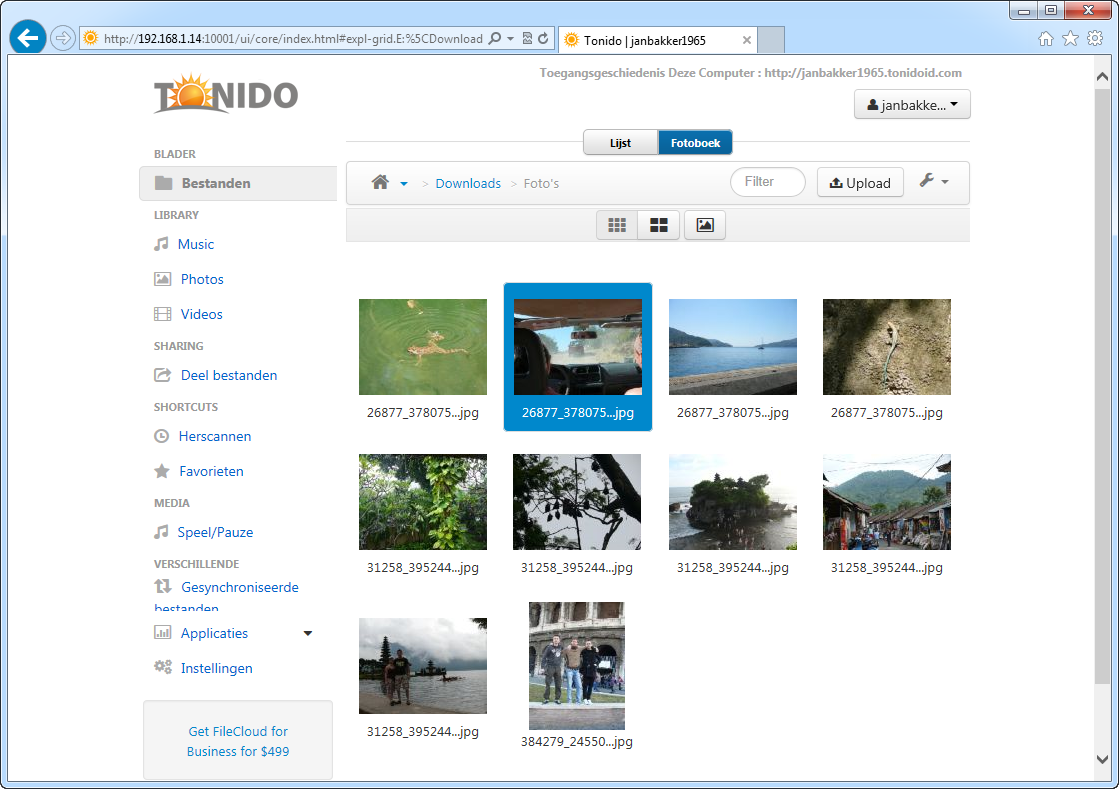Go to home folder icon in breadcrumb
This screenshot has width=1119, height=789.
pos(380,183)
